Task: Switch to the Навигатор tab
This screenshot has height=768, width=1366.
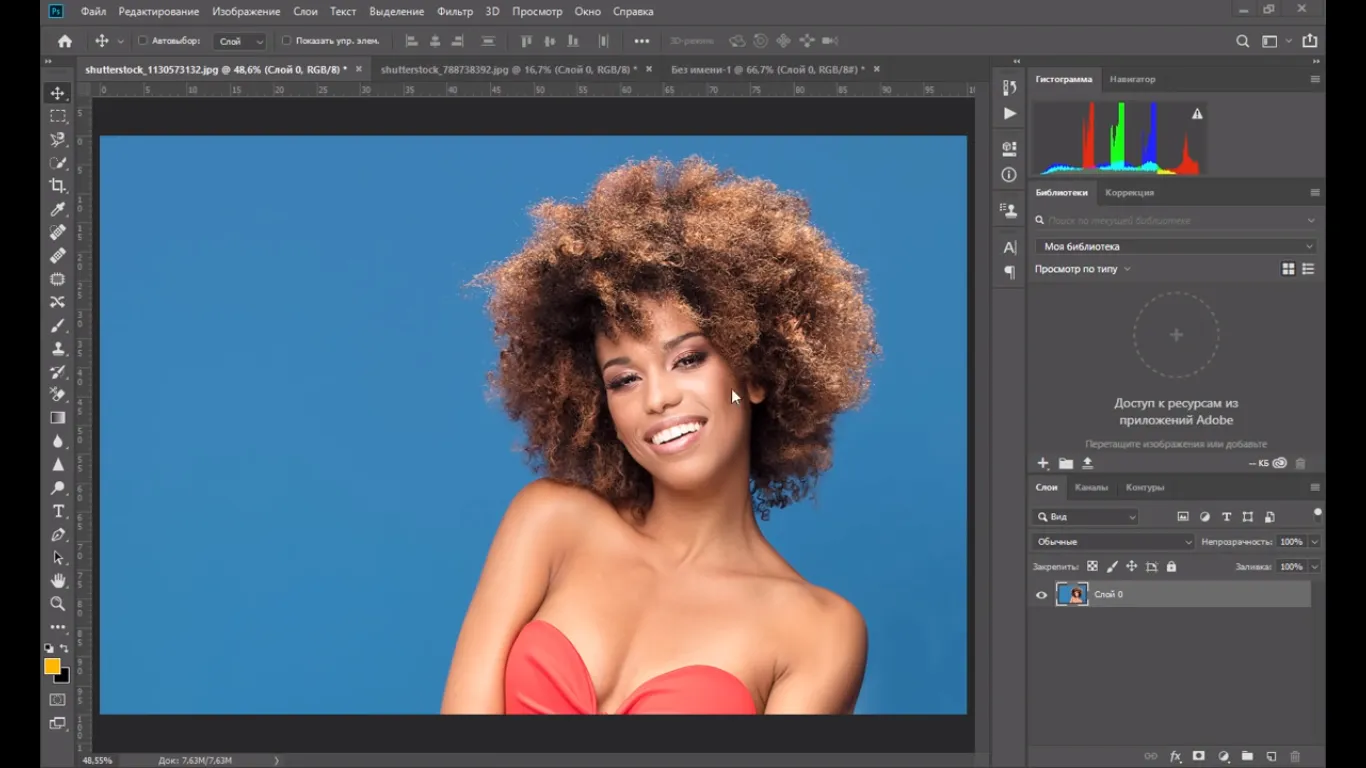Action: (1132, 79)
